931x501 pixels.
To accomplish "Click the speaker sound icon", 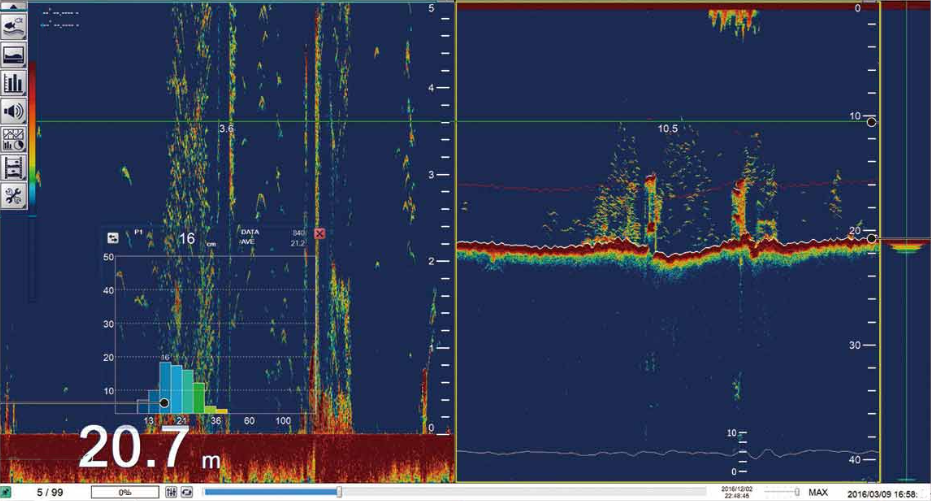I will point(14,111).
